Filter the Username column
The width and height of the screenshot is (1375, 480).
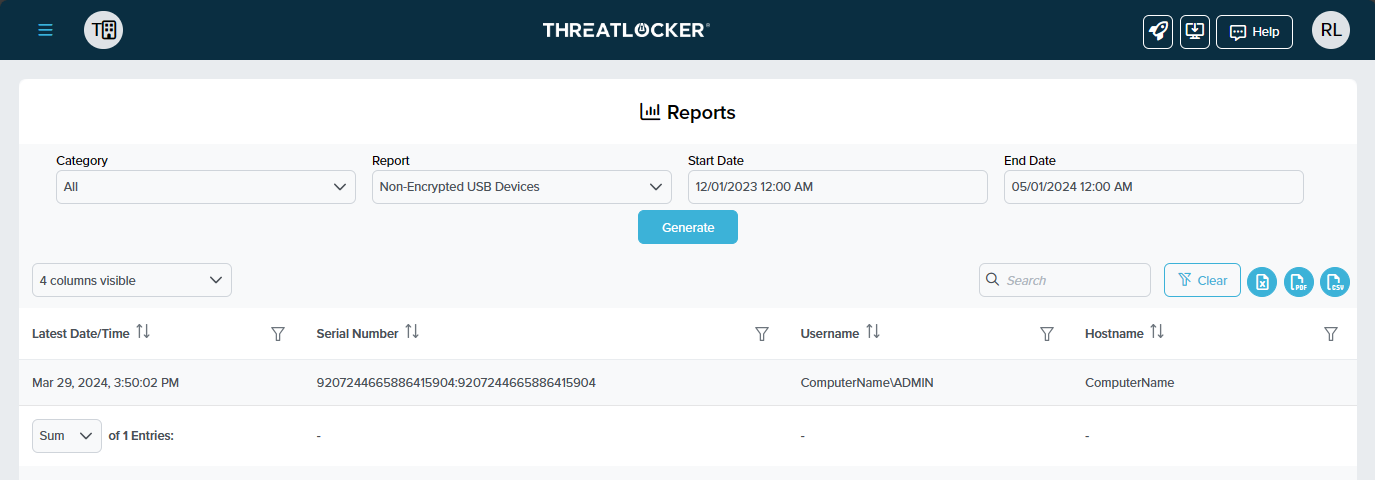pos(1047,334)
